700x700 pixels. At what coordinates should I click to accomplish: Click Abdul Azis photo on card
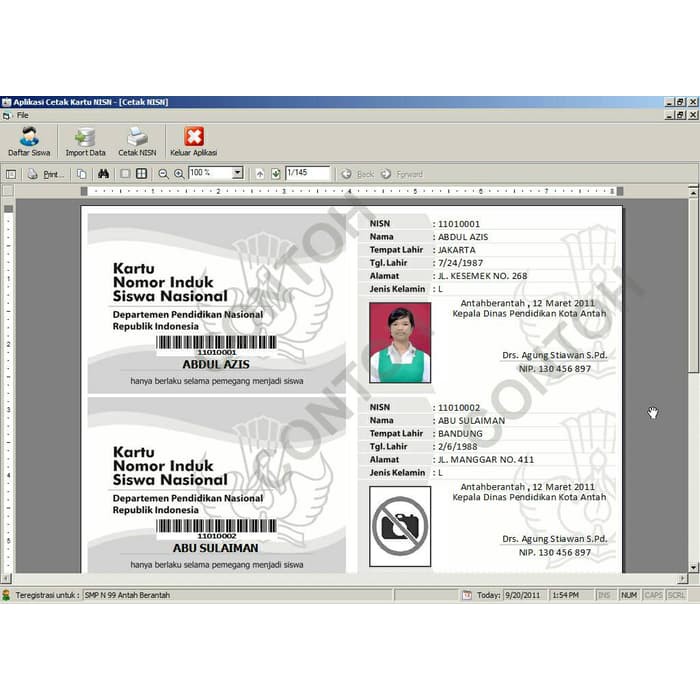pos(400,343)
